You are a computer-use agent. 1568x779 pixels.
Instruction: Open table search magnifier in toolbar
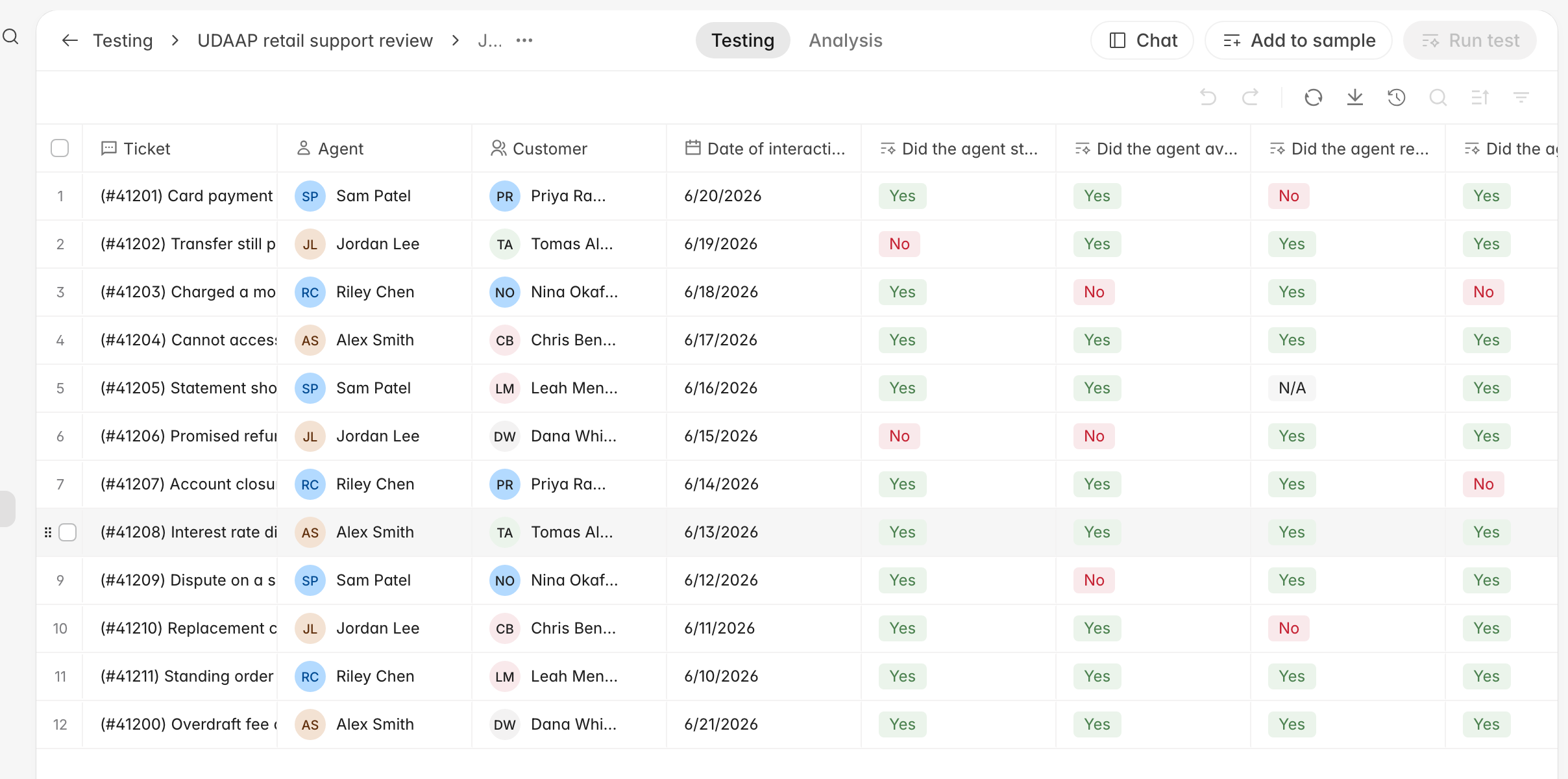click(1438, 97)
